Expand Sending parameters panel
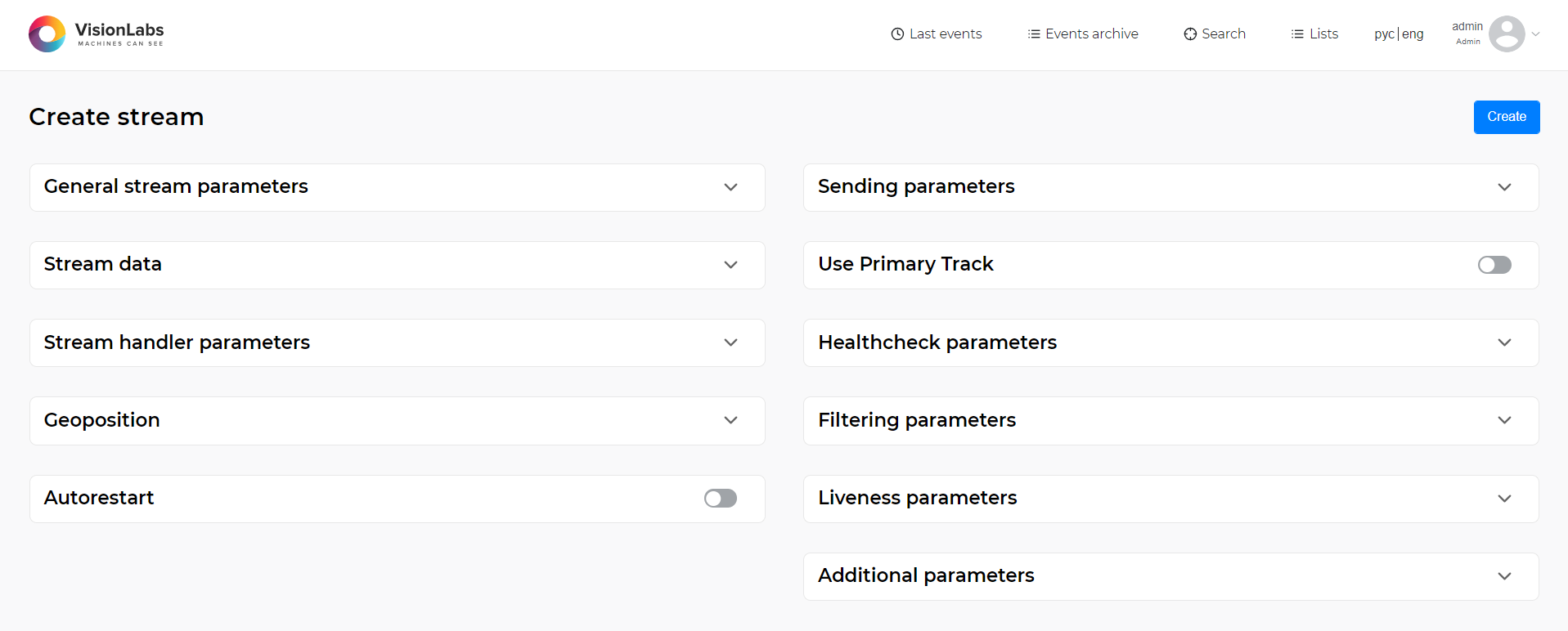Screen dimensions: 1568x631 pyautogui.click(x=1504, y=187)
